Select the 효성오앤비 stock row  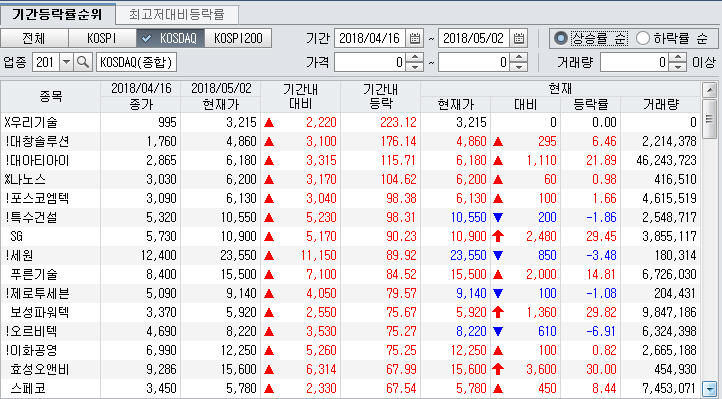[350, 370]
